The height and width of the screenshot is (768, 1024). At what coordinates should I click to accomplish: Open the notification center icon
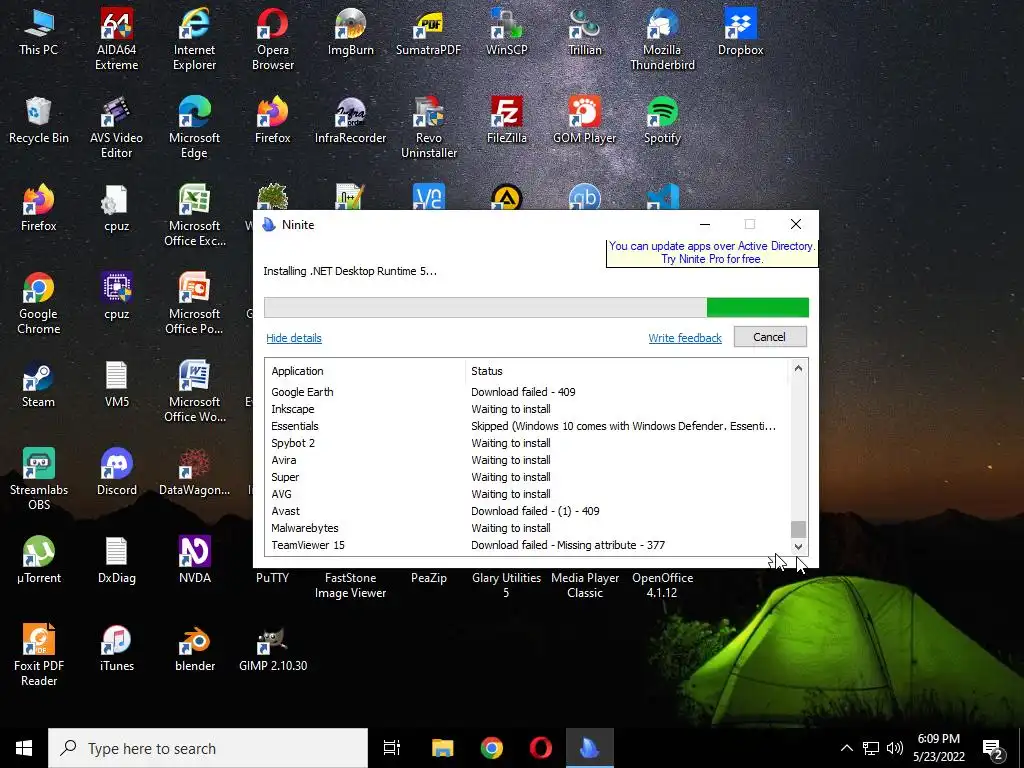coord(993,750)
